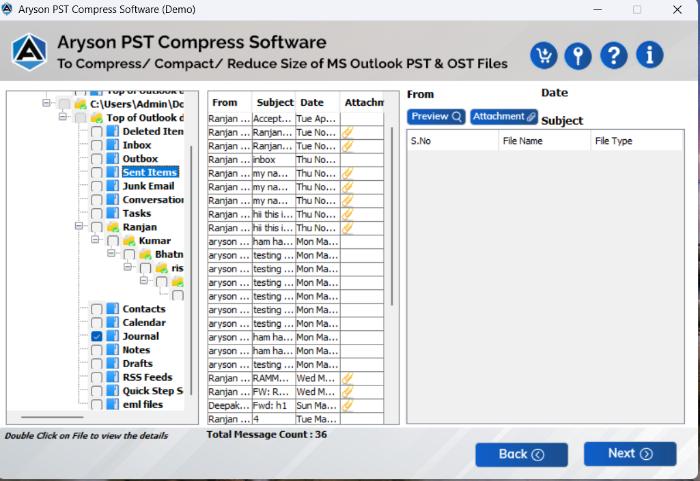Go Back to previous step

click(521, 455)
